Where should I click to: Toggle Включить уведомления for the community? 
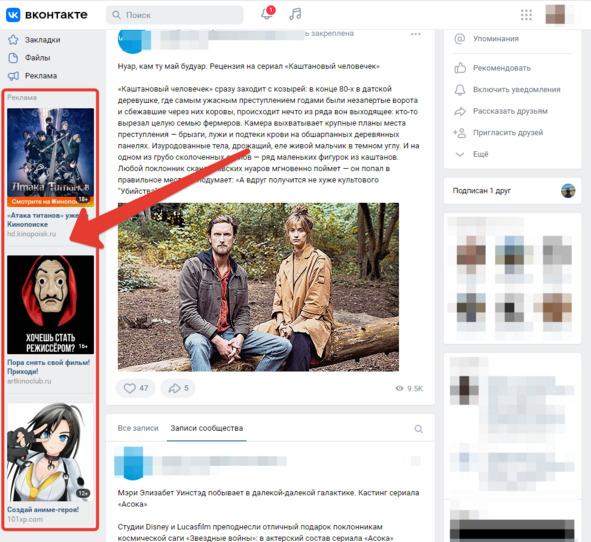[507, 90]
